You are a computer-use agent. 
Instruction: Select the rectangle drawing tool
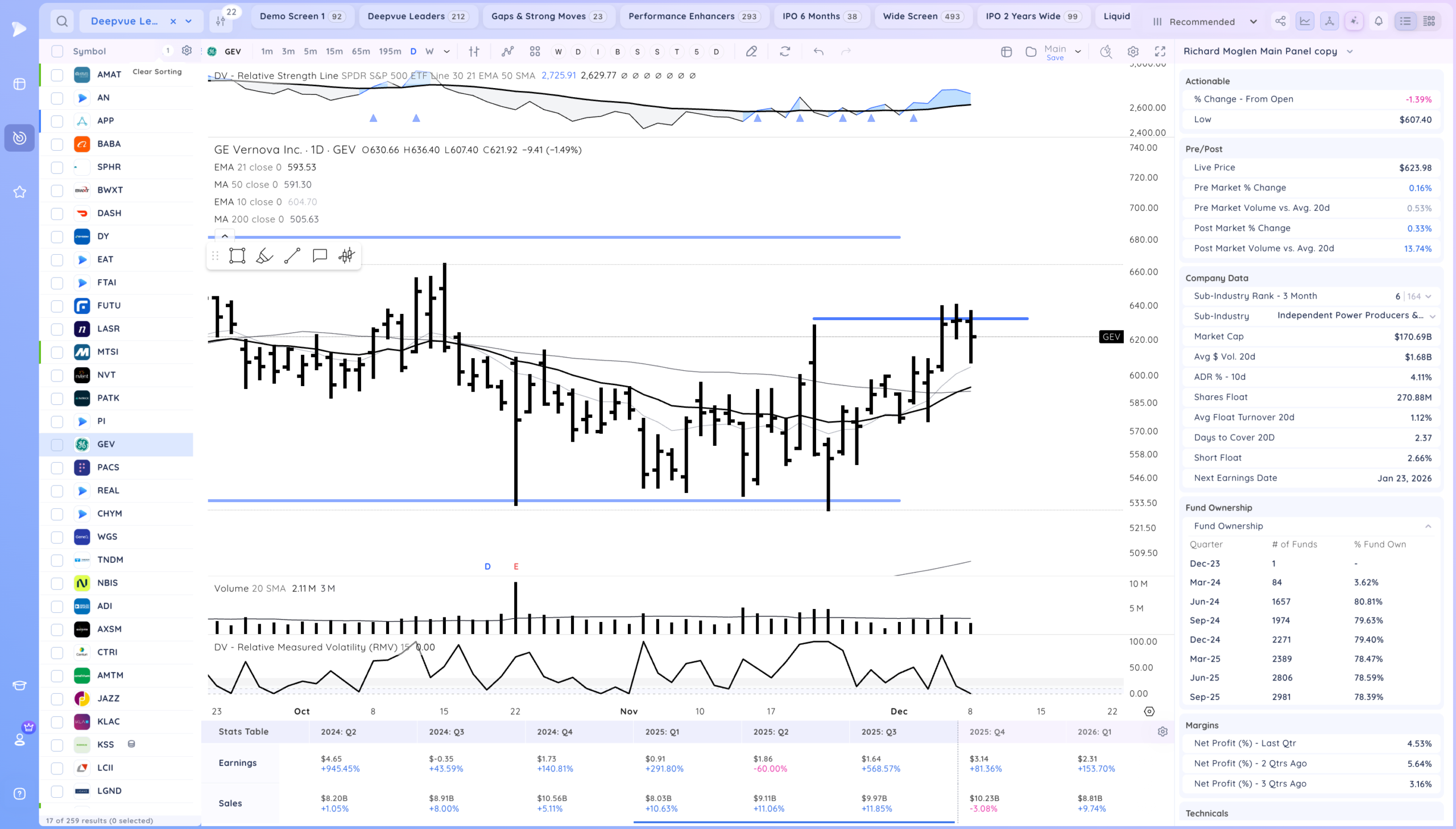[237, 256]
